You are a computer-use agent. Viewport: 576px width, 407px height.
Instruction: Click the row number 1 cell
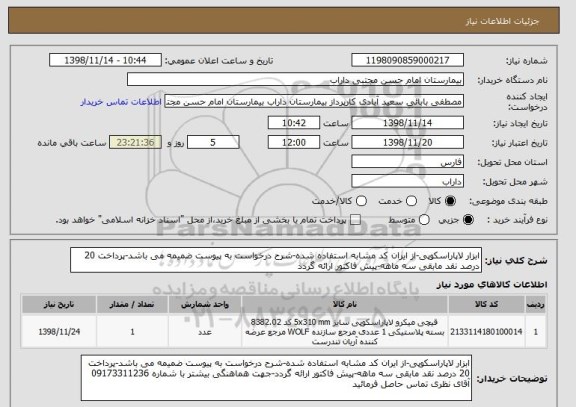[536, 332]
